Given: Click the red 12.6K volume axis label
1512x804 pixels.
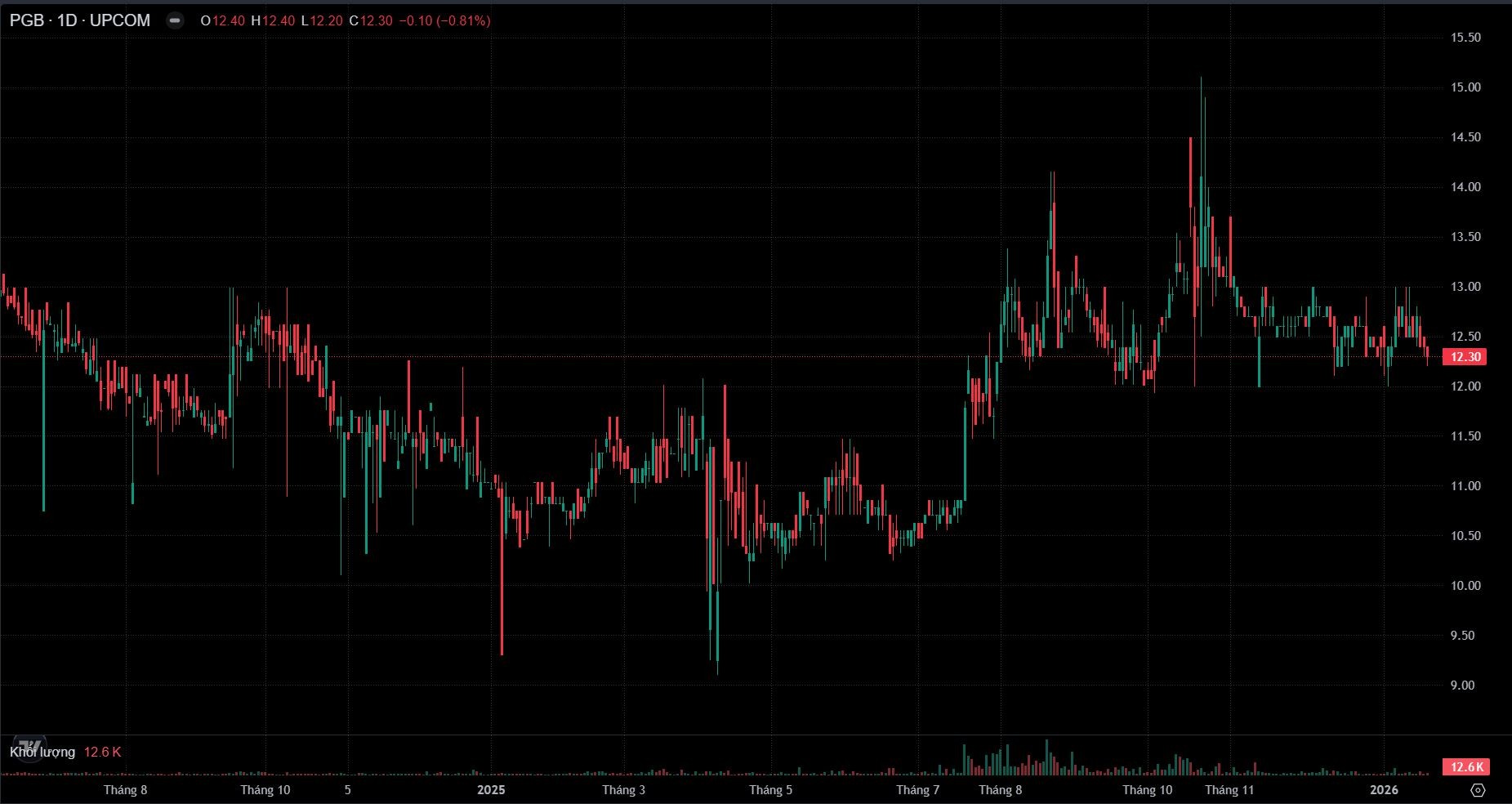Looking at the screenshot, I should pos(1465,766).
